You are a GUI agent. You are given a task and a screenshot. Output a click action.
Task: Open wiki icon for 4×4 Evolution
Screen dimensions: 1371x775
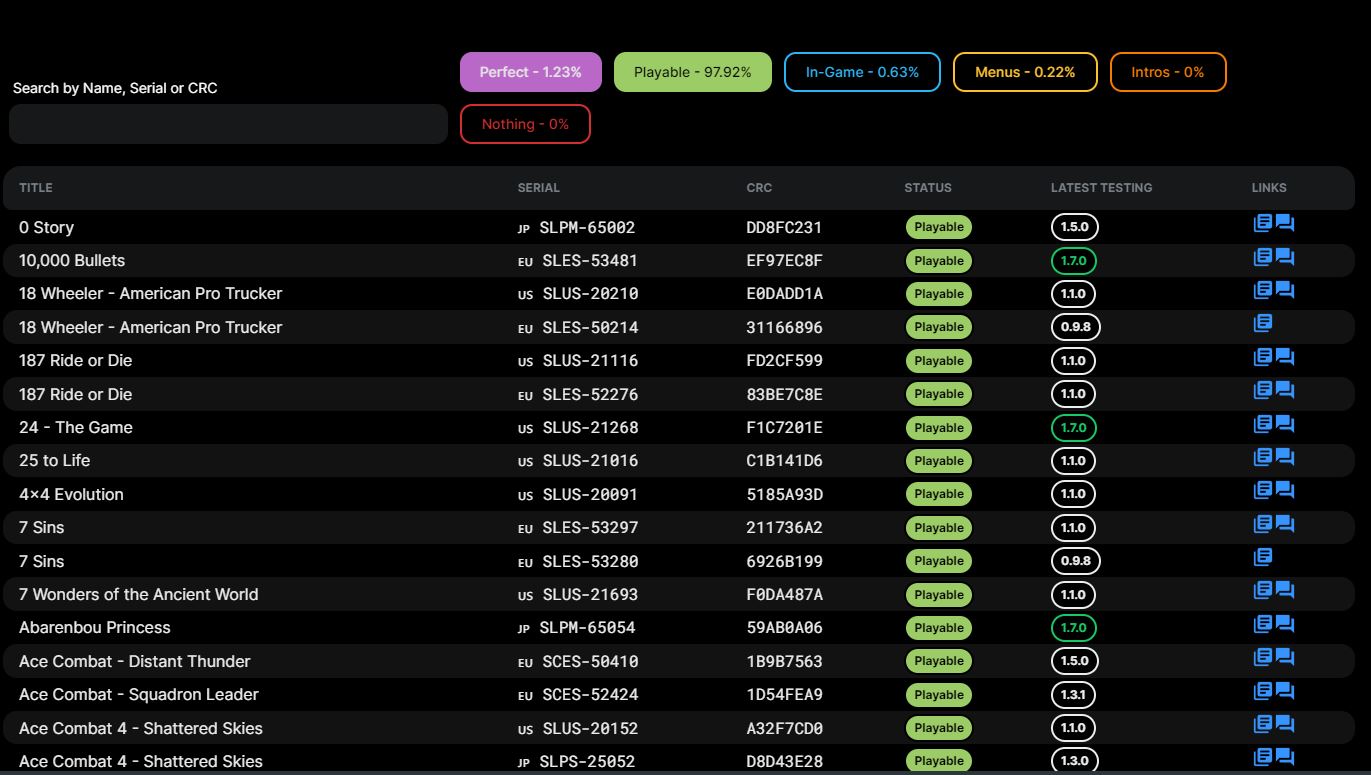point(1263,490)
